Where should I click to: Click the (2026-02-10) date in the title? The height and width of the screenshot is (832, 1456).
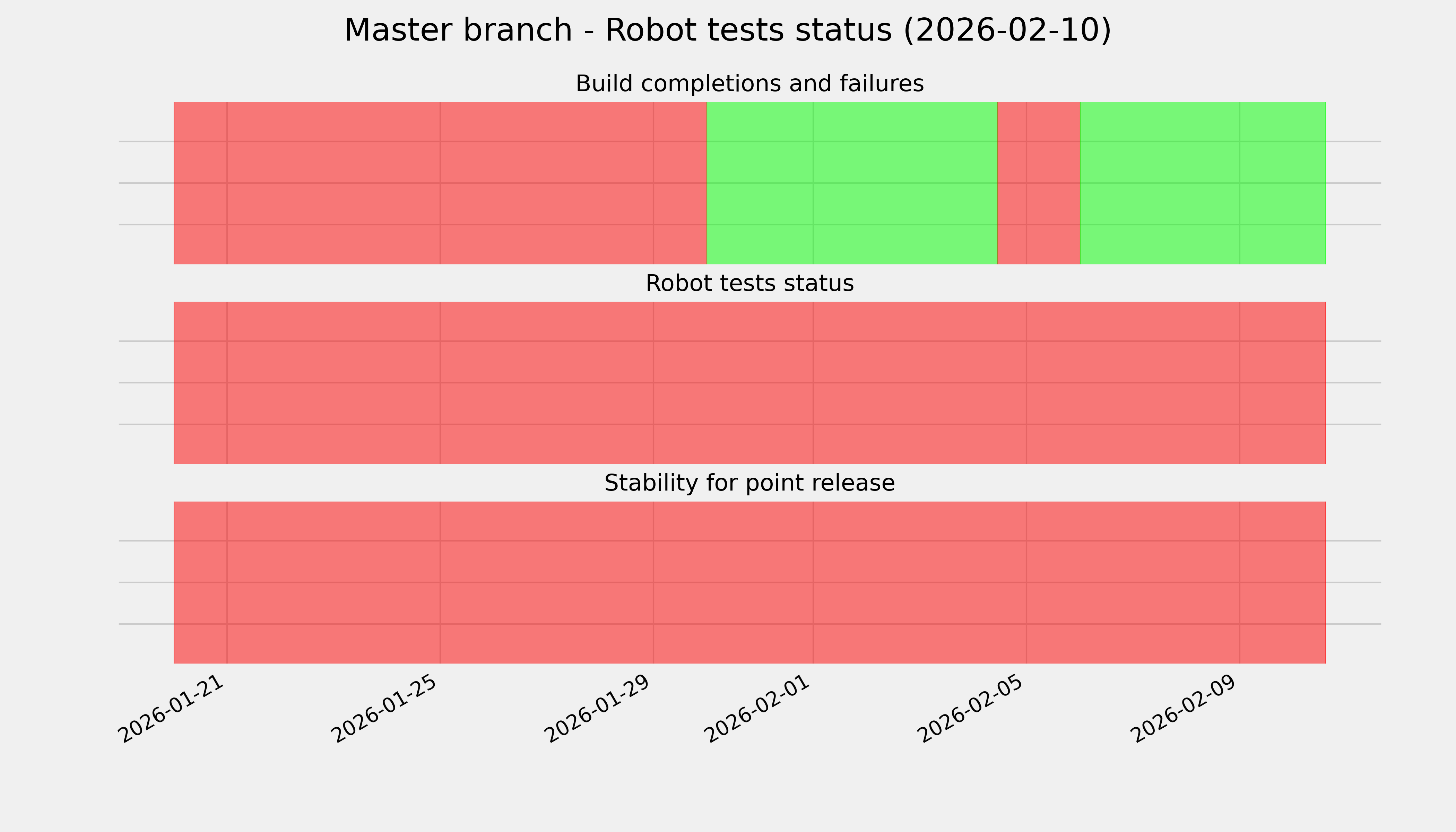point(1007,30)
